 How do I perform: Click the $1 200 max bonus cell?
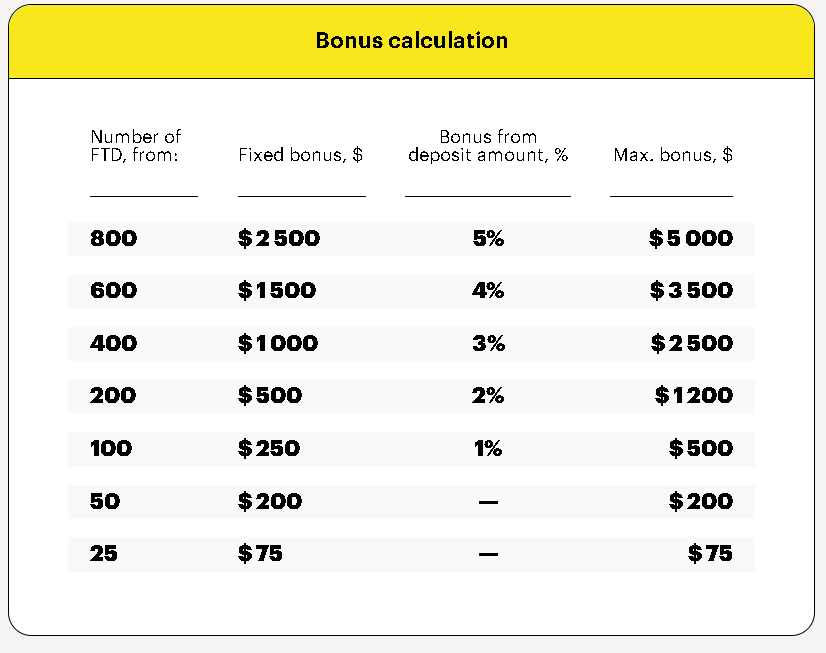tap(693, 396)
